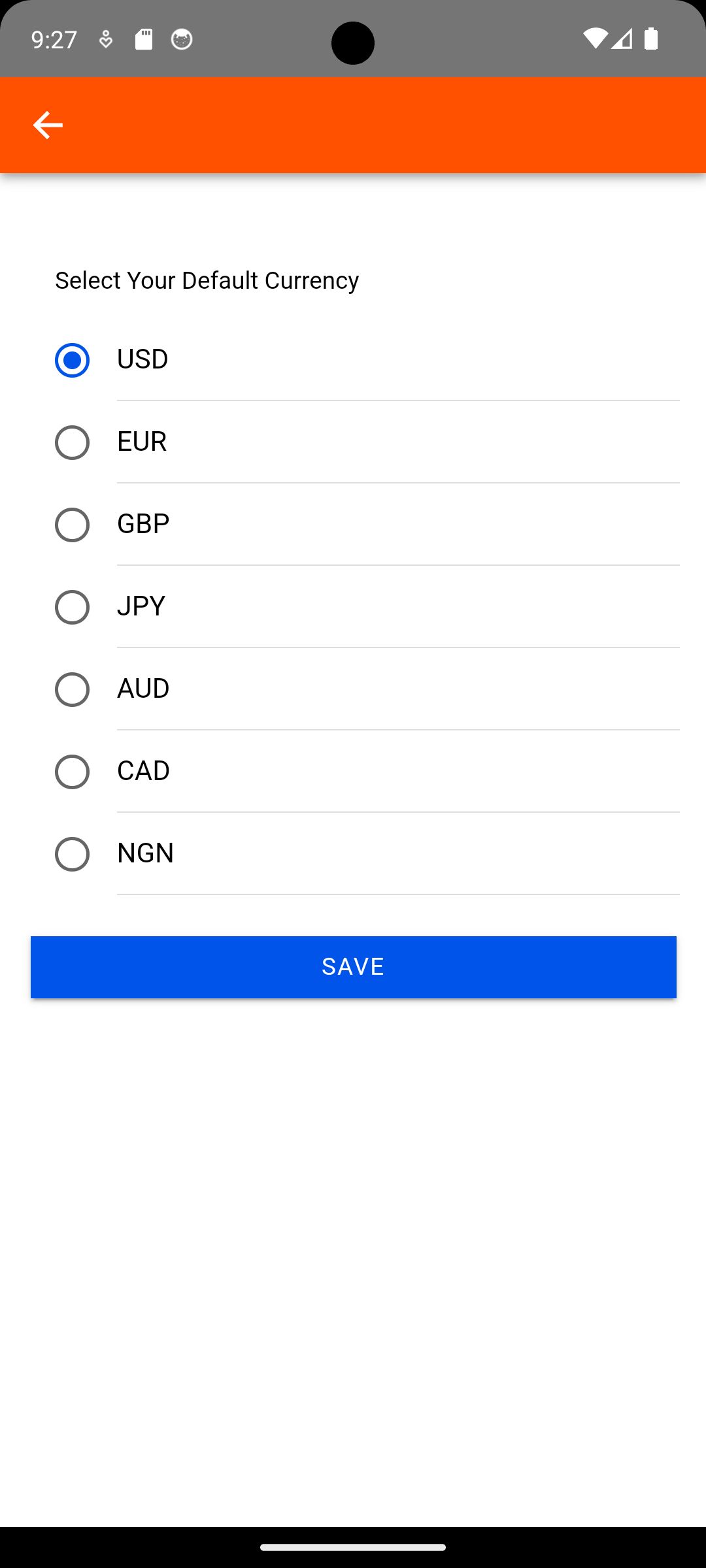Tap the back arrow in orange header
Screen dimensions: 706x1568
coord(48,125)
